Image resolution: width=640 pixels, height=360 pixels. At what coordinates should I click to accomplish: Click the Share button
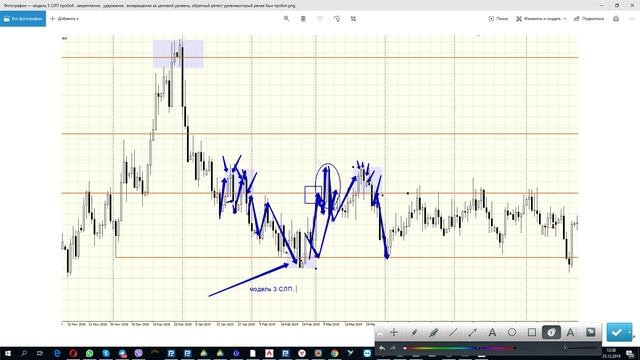click(x=589, y=19)
